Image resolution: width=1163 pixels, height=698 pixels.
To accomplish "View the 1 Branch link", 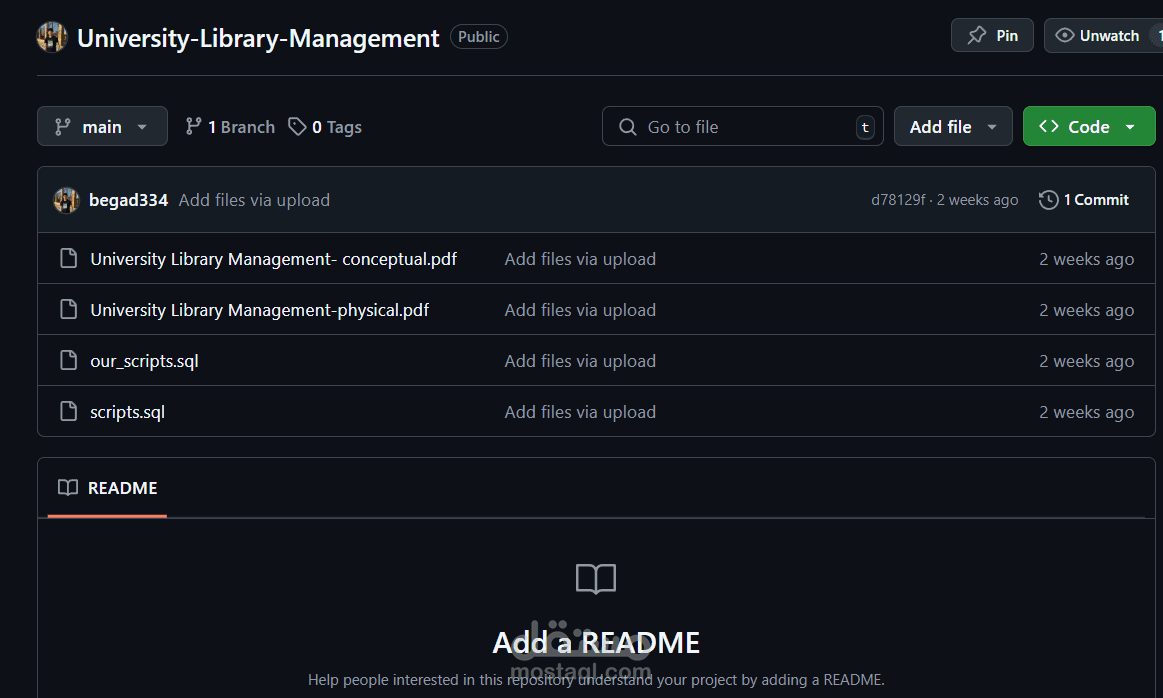I will pos(230,127).
